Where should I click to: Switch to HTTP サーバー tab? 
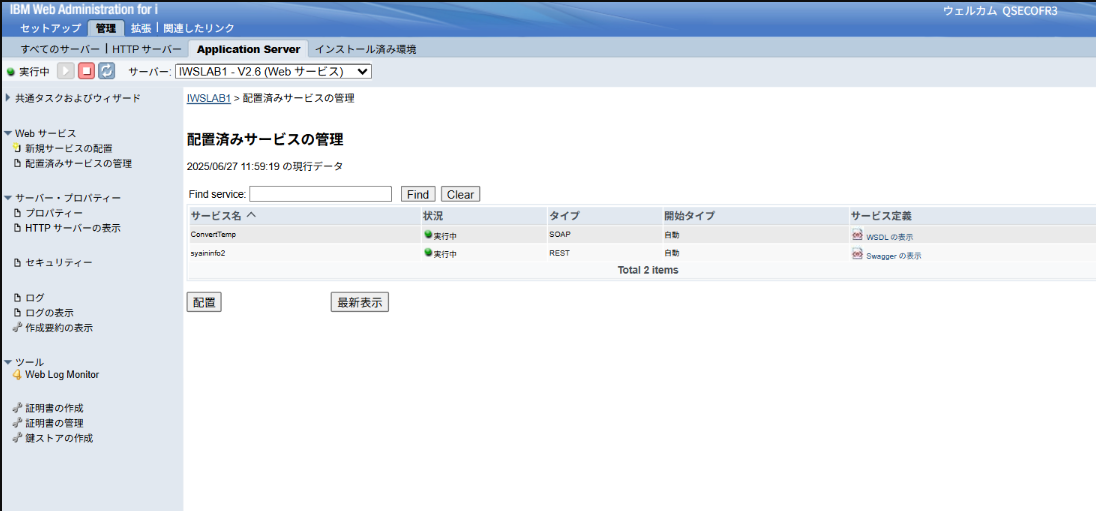click(147, 50)
